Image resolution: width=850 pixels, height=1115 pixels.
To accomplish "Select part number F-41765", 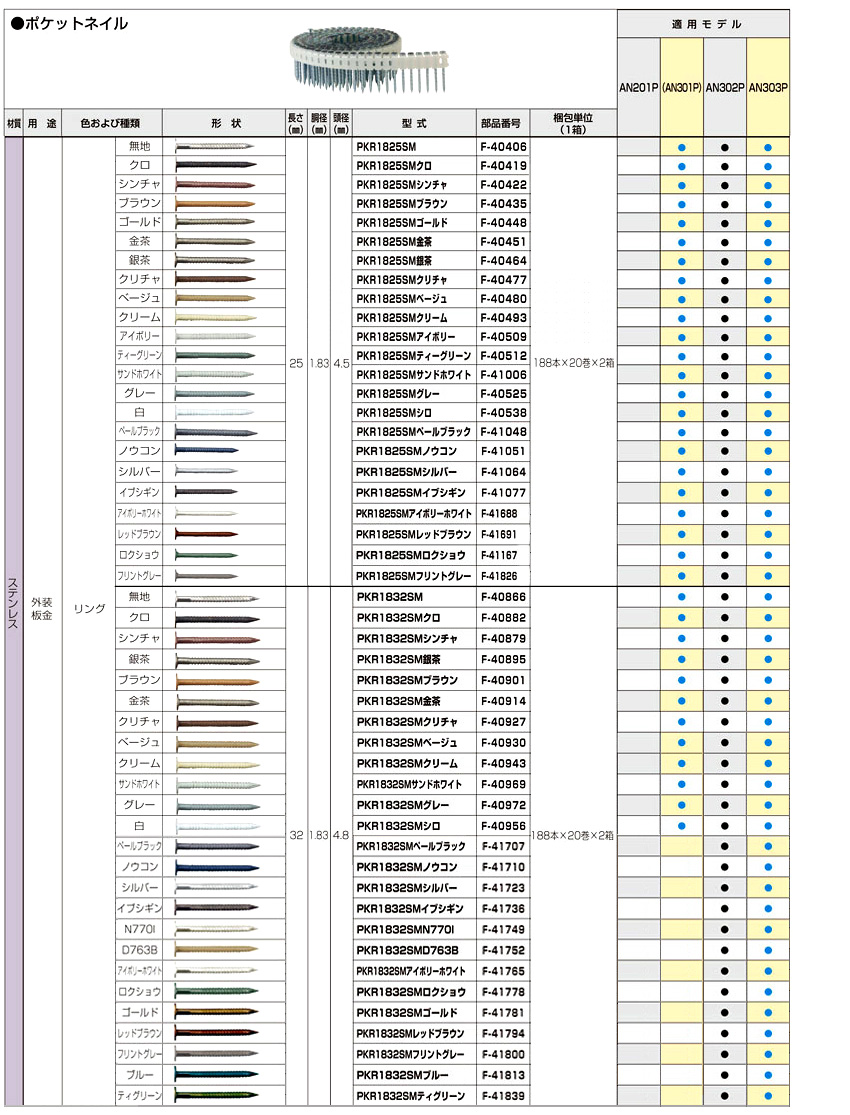I will (x=503, y=971).
